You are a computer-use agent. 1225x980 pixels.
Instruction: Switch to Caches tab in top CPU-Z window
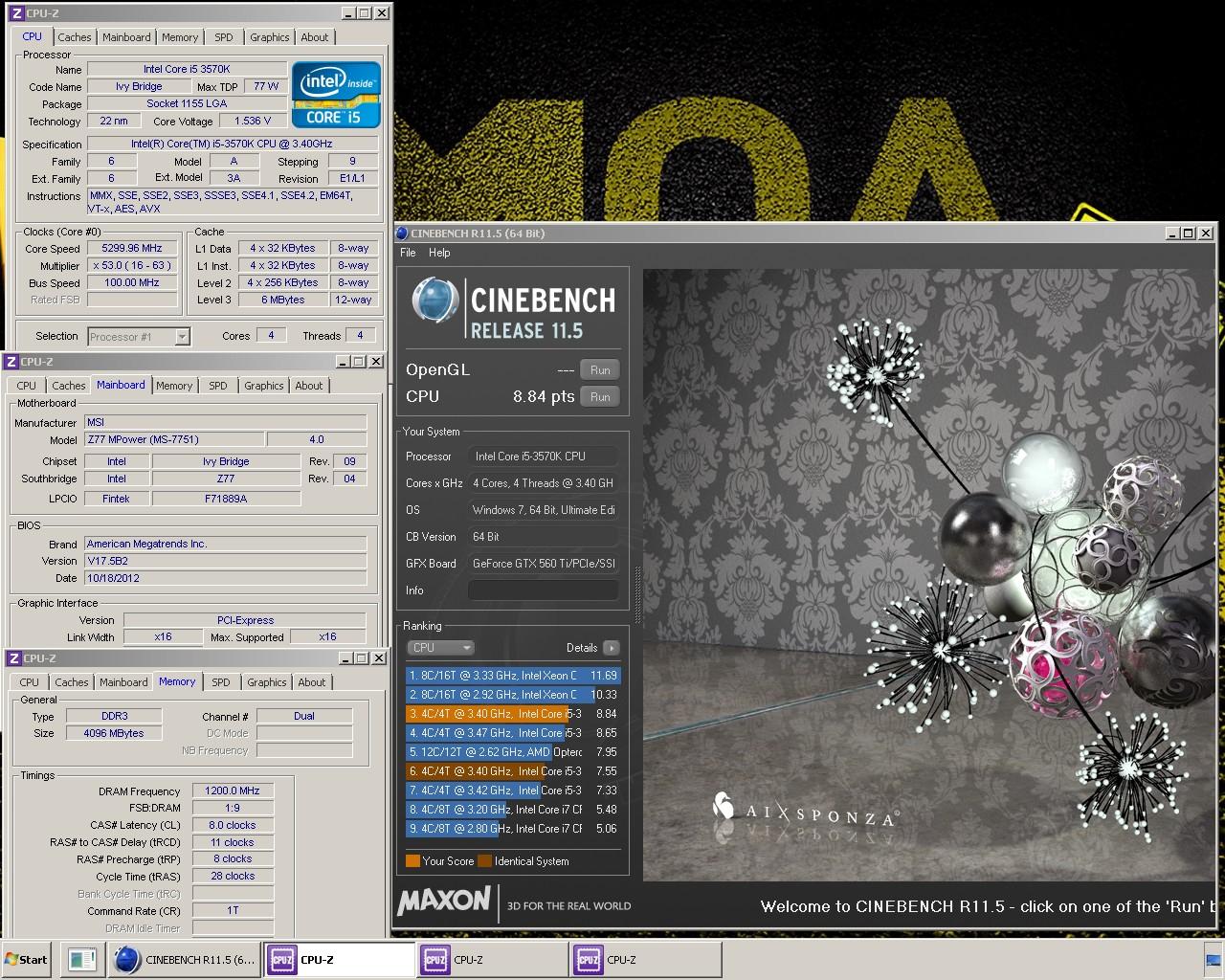click(75, 37)
